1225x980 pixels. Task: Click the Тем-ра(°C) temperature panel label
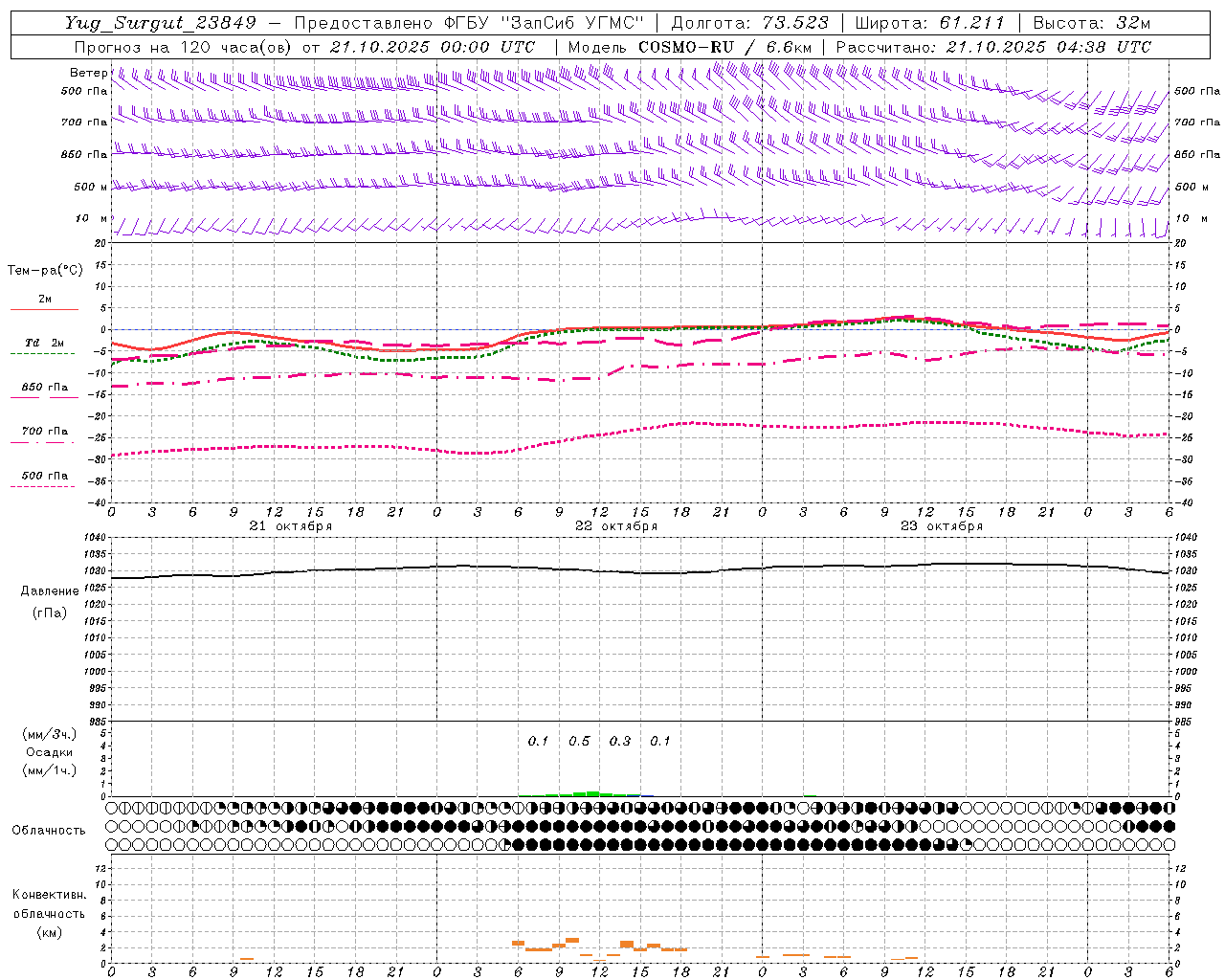coord(45,270)
